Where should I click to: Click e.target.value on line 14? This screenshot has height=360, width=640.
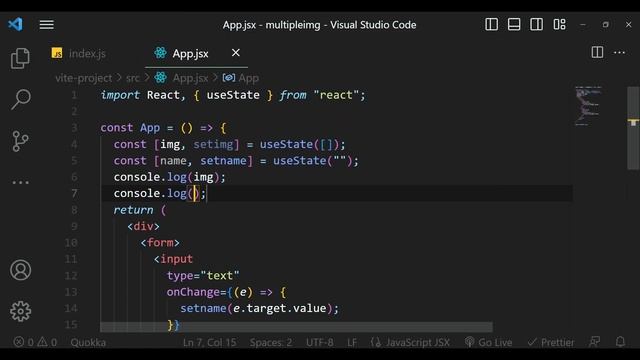click(x=280, y=308)
